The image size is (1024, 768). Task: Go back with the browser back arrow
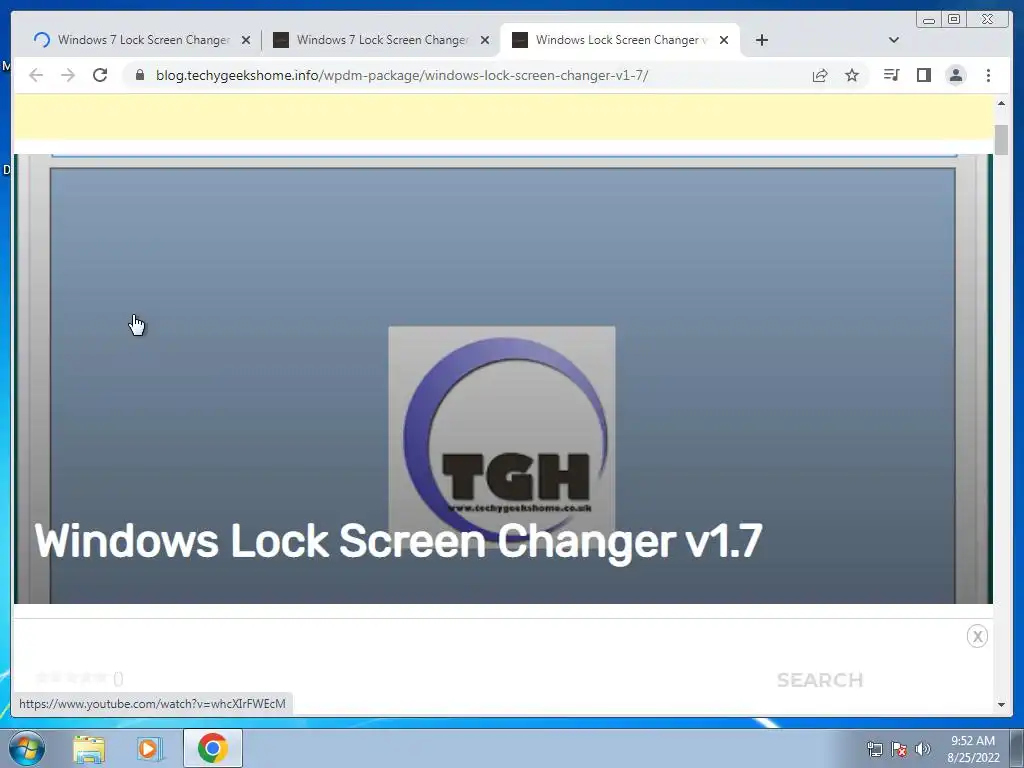tap(36, 75)
